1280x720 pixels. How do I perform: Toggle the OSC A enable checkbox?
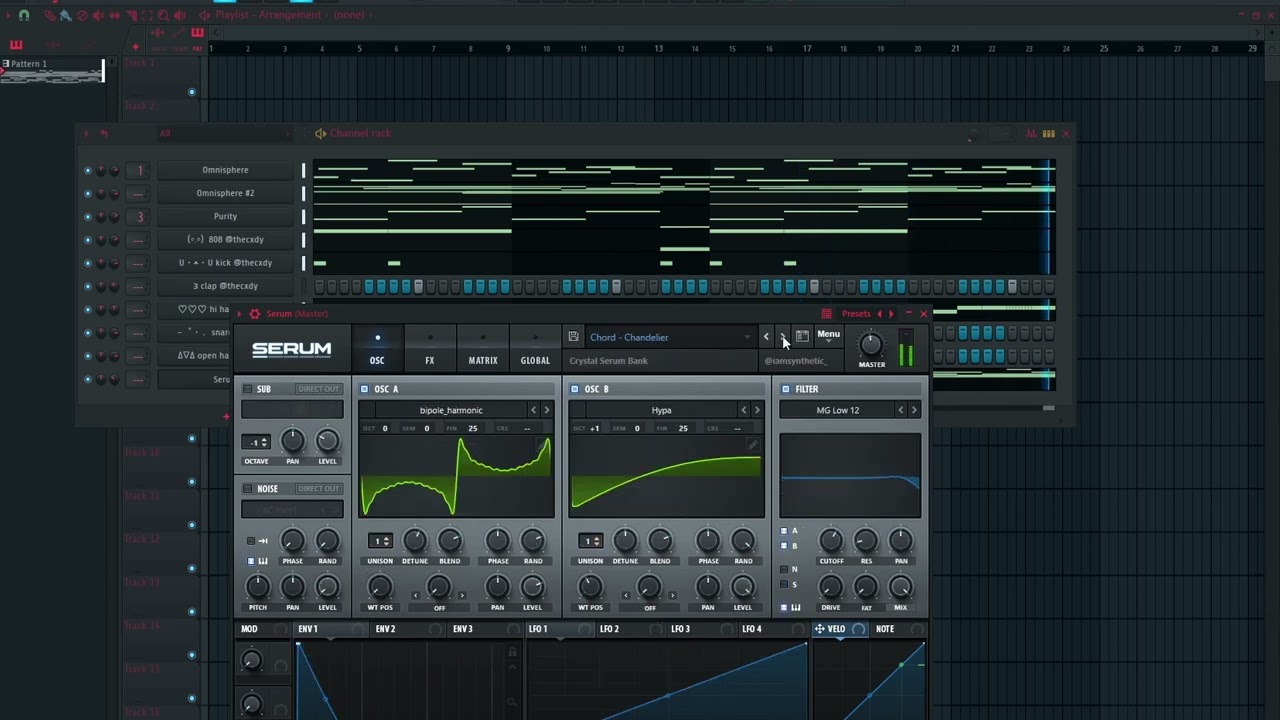(364, 389)
